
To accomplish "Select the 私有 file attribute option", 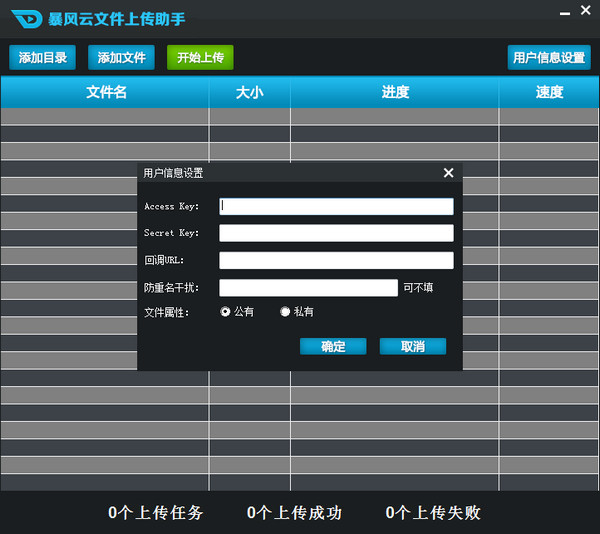I will [285, 312].
